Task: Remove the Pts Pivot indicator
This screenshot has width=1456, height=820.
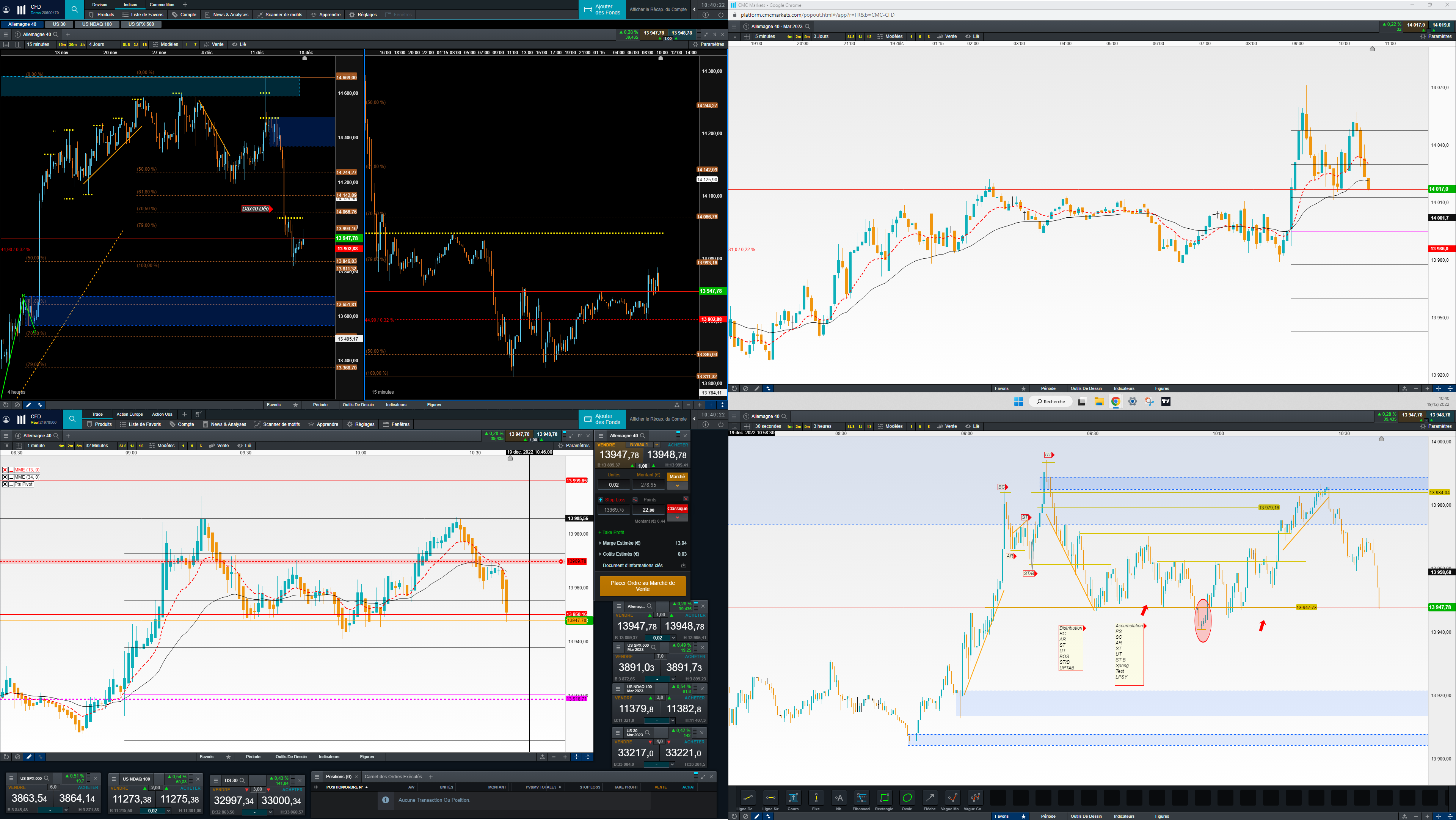Action: click(x=5, y=485)
